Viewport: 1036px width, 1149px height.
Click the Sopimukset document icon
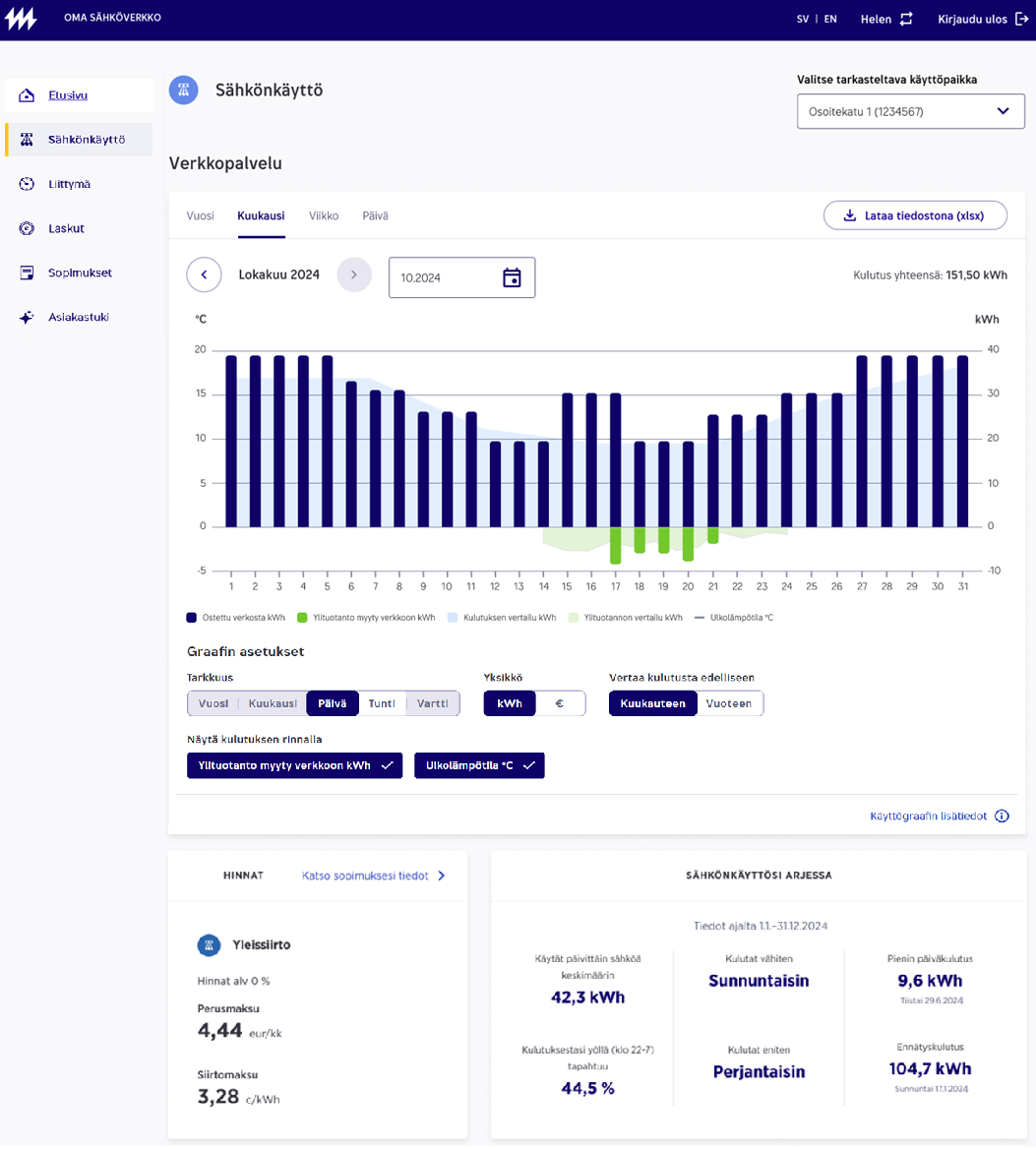[x=27, y=272]
